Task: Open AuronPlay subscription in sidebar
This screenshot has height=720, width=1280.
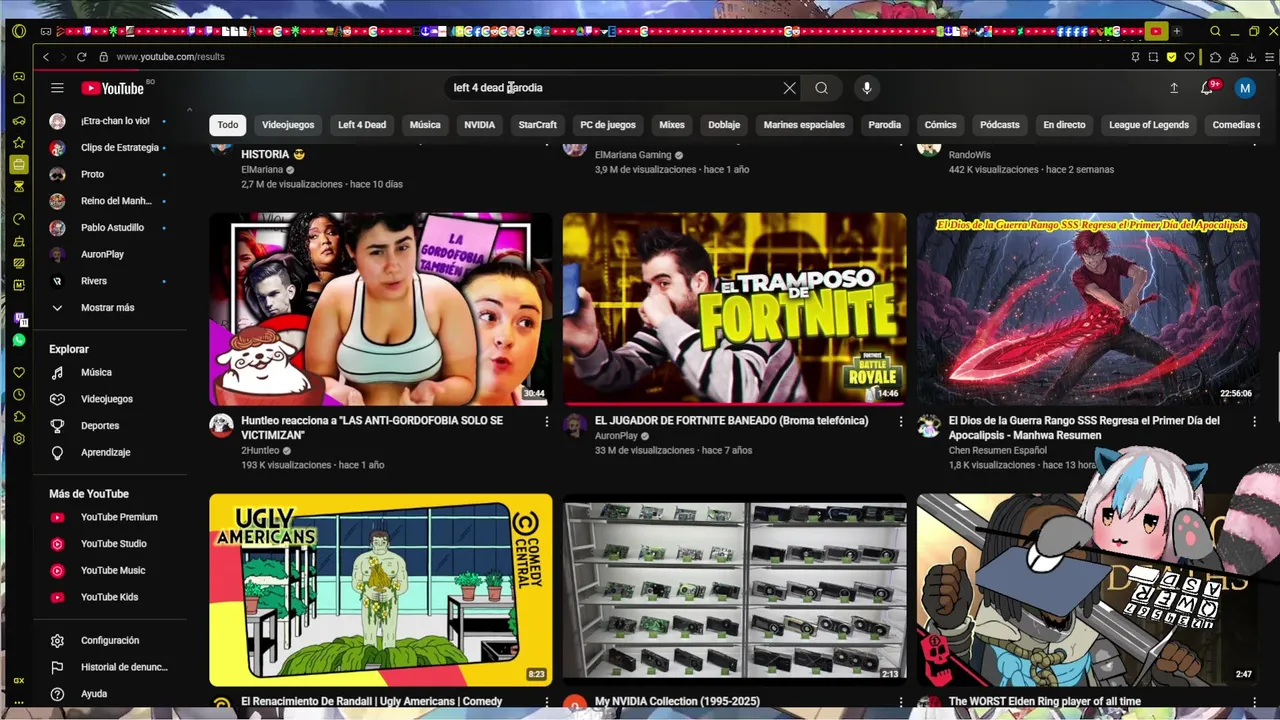Action: (x=102, y=254)
